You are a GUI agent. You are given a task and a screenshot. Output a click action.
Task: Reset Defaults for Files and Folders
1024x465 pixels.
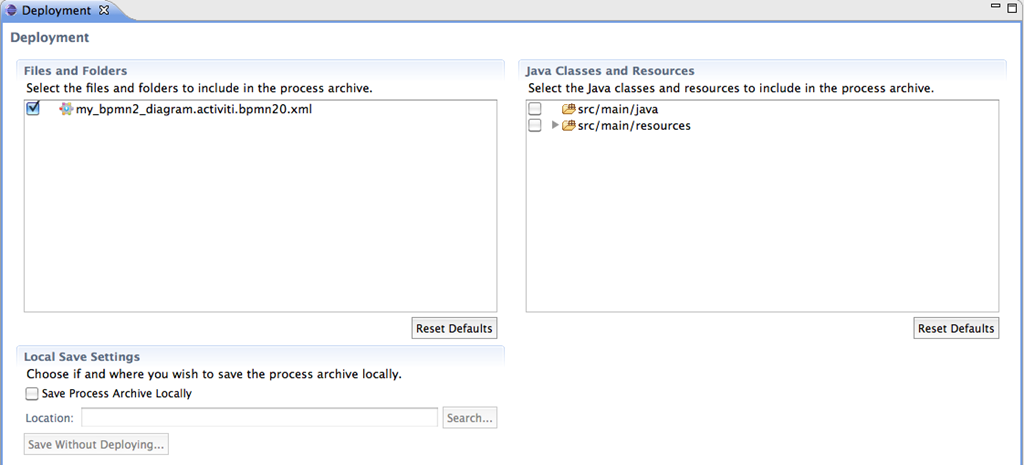(454, 329)
